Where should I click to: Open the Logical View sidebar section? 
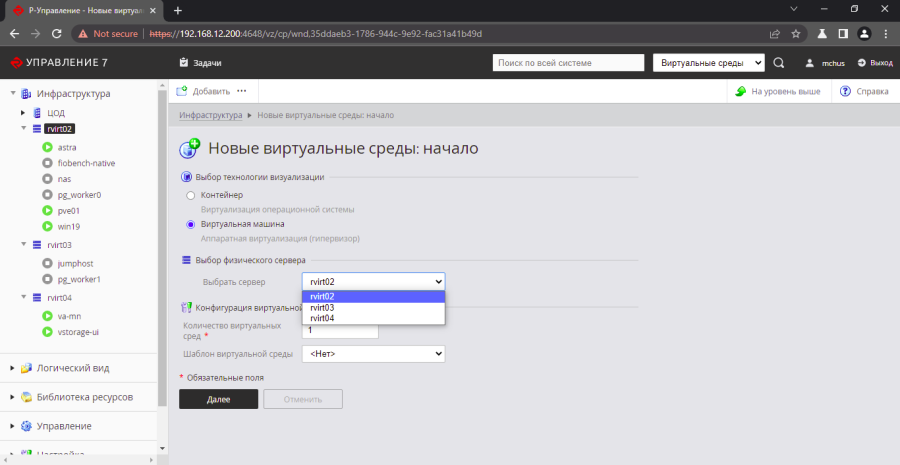(12, 367)
